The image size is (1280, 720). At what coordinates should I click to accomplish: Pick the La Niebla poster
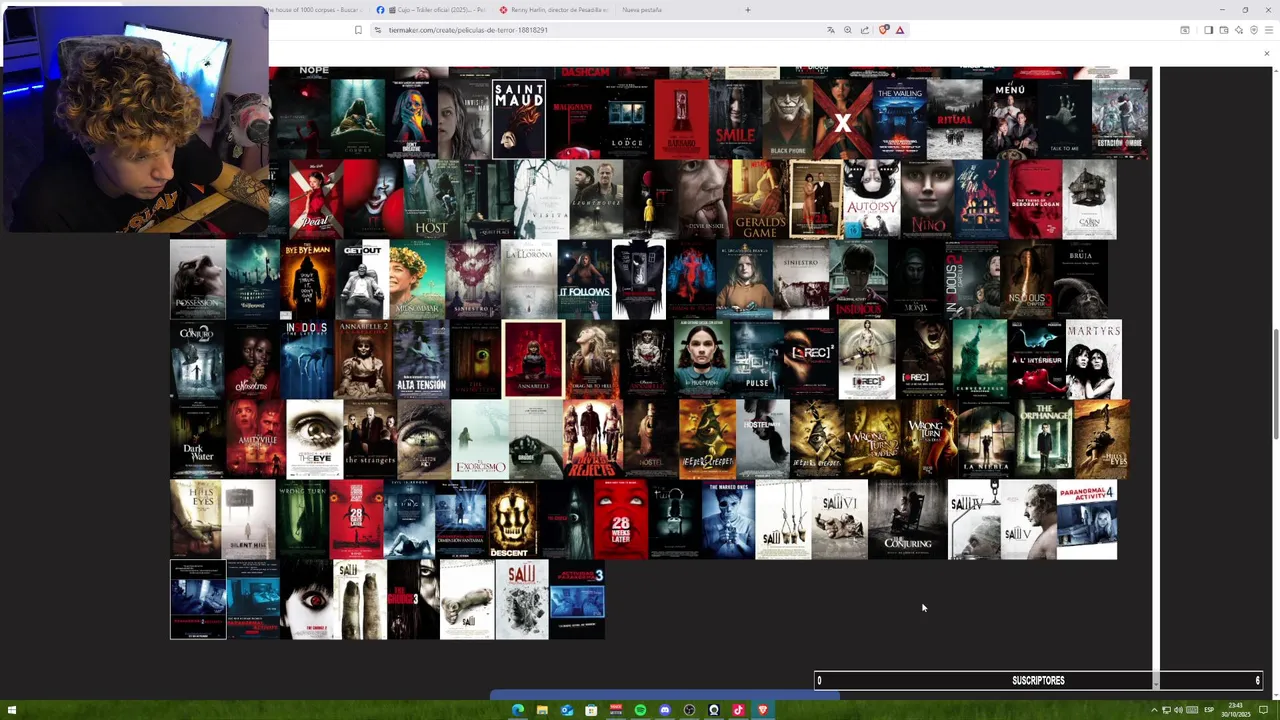(986, 439)
